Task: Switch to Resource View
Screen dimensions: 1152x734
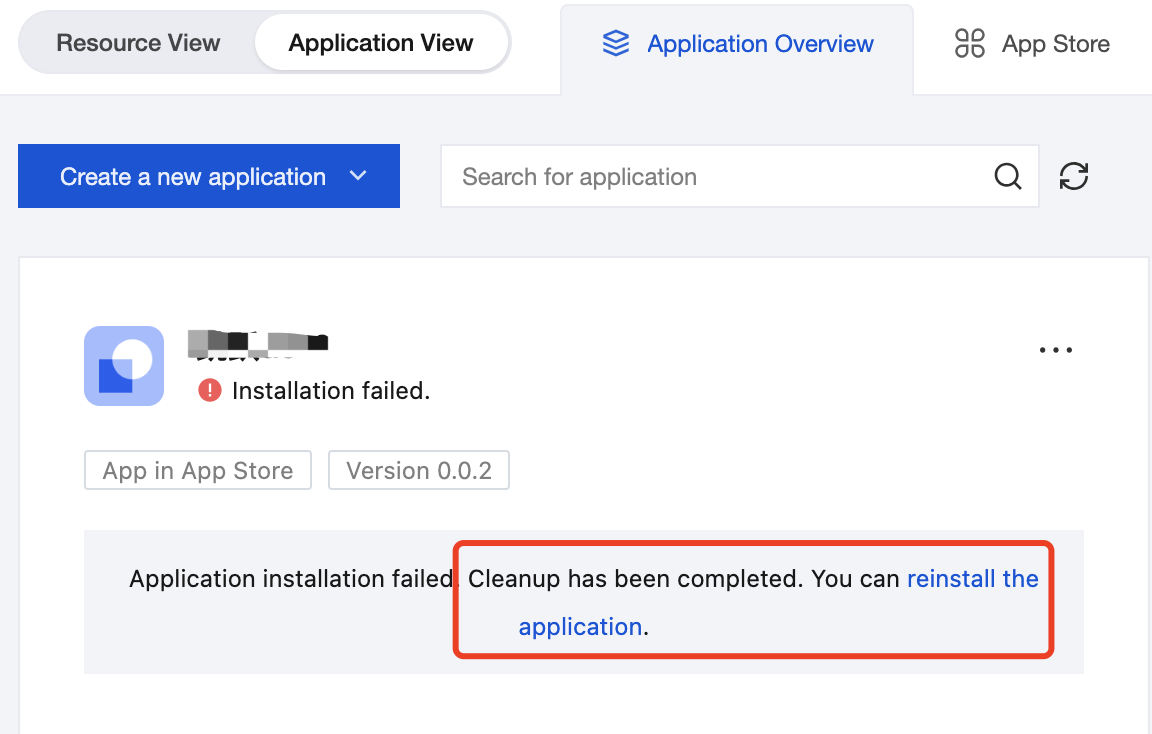Action: [138, 43]
